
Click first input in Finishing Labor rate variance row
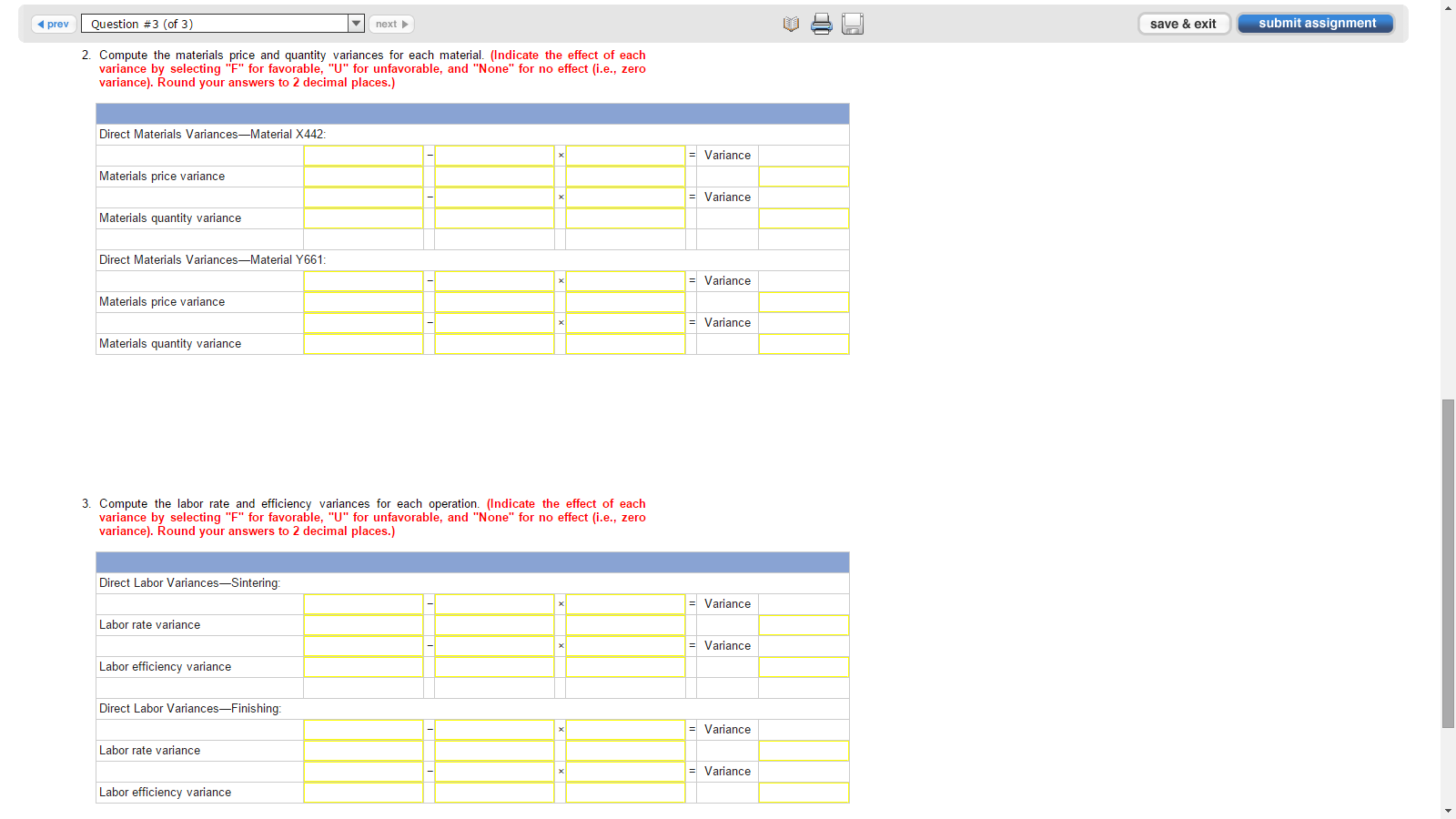(363, 751)
